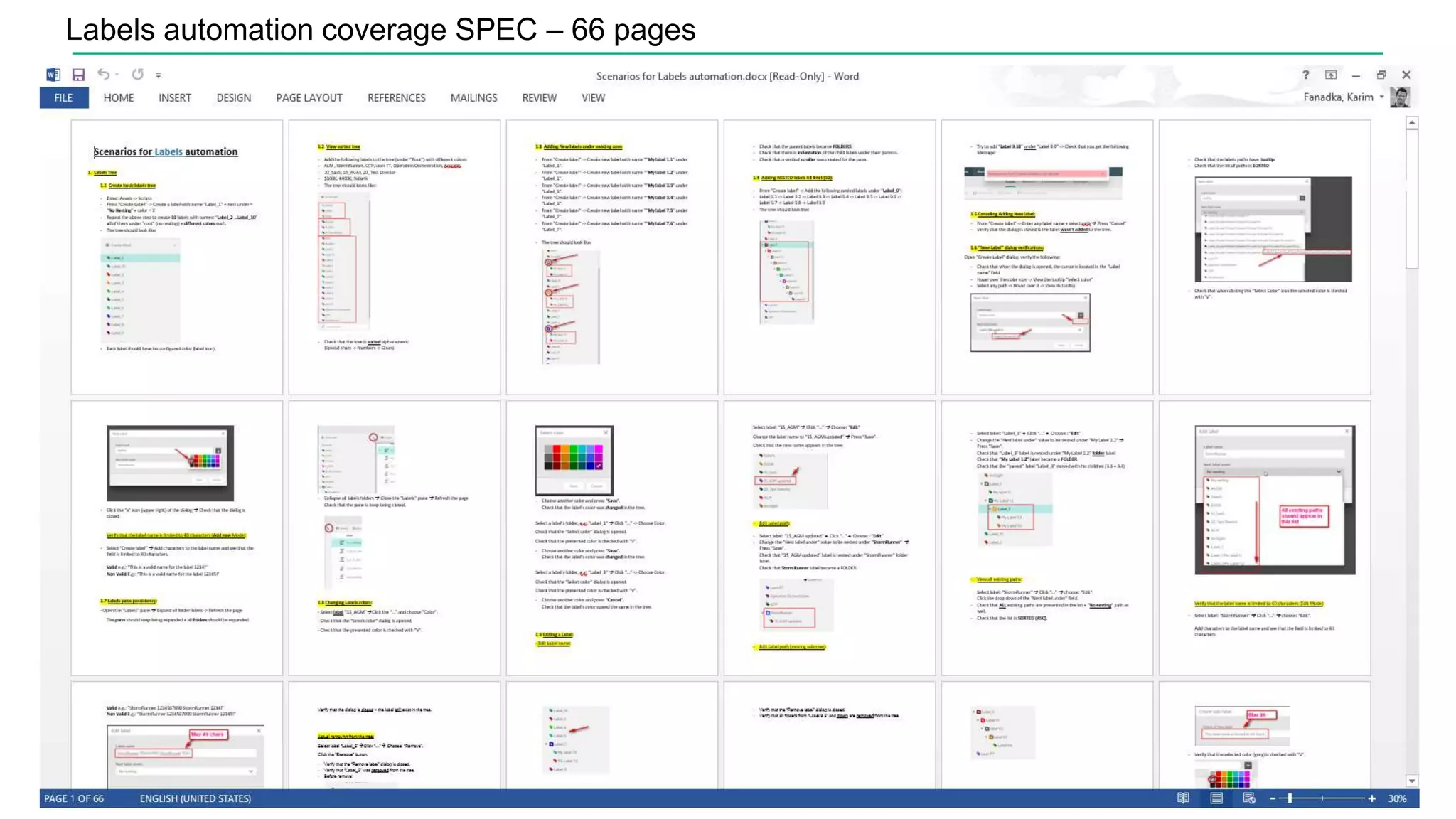Click the page with 'All existing paths' callout
The image size is (1456, 819).
1265,538
